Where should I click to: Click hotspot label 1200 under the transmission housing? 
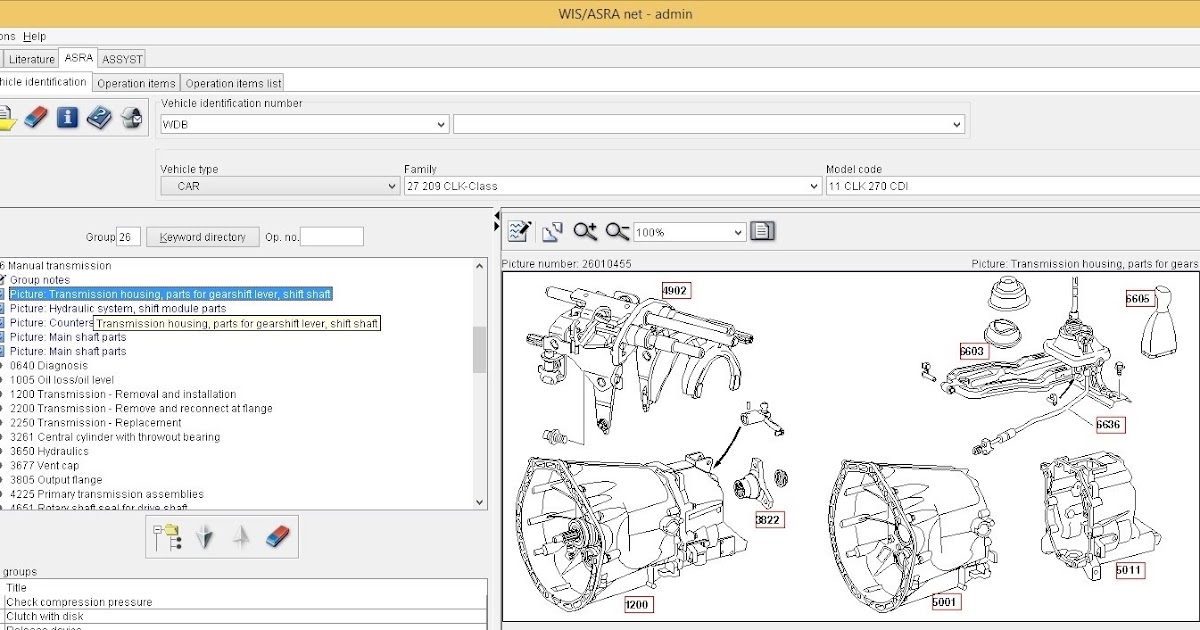(x=638, y=605)
